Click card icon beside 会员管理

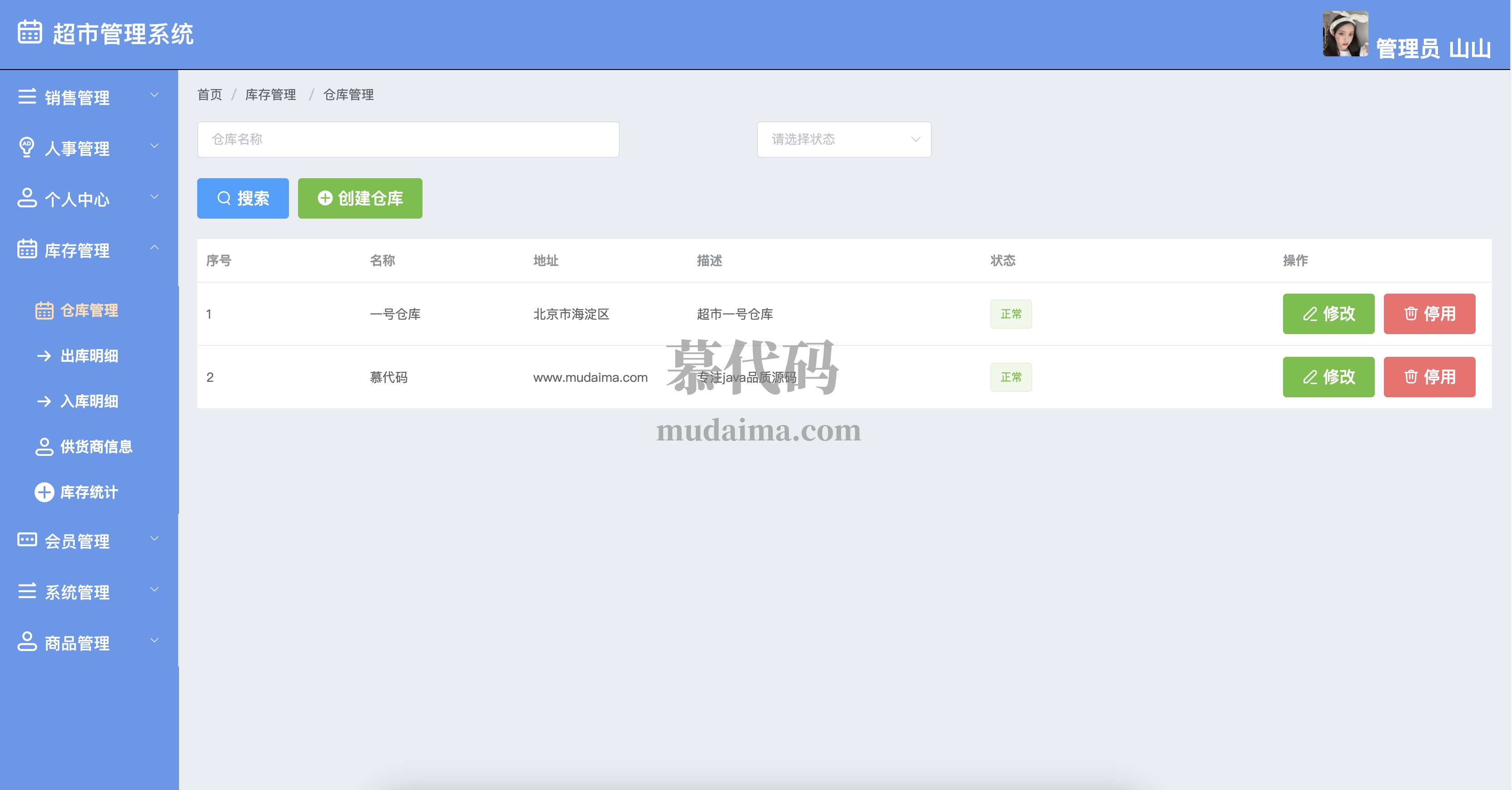(27, 540)
